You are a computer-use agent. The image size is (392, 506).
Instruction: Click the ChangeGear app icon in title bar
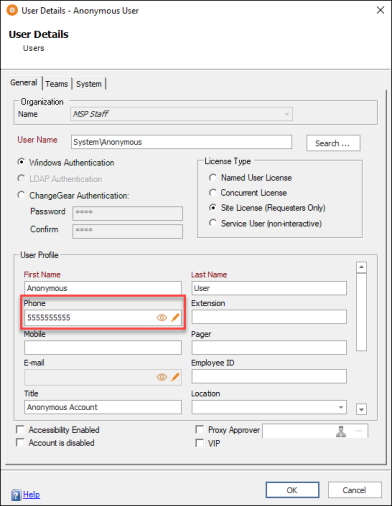coord(12,10)
